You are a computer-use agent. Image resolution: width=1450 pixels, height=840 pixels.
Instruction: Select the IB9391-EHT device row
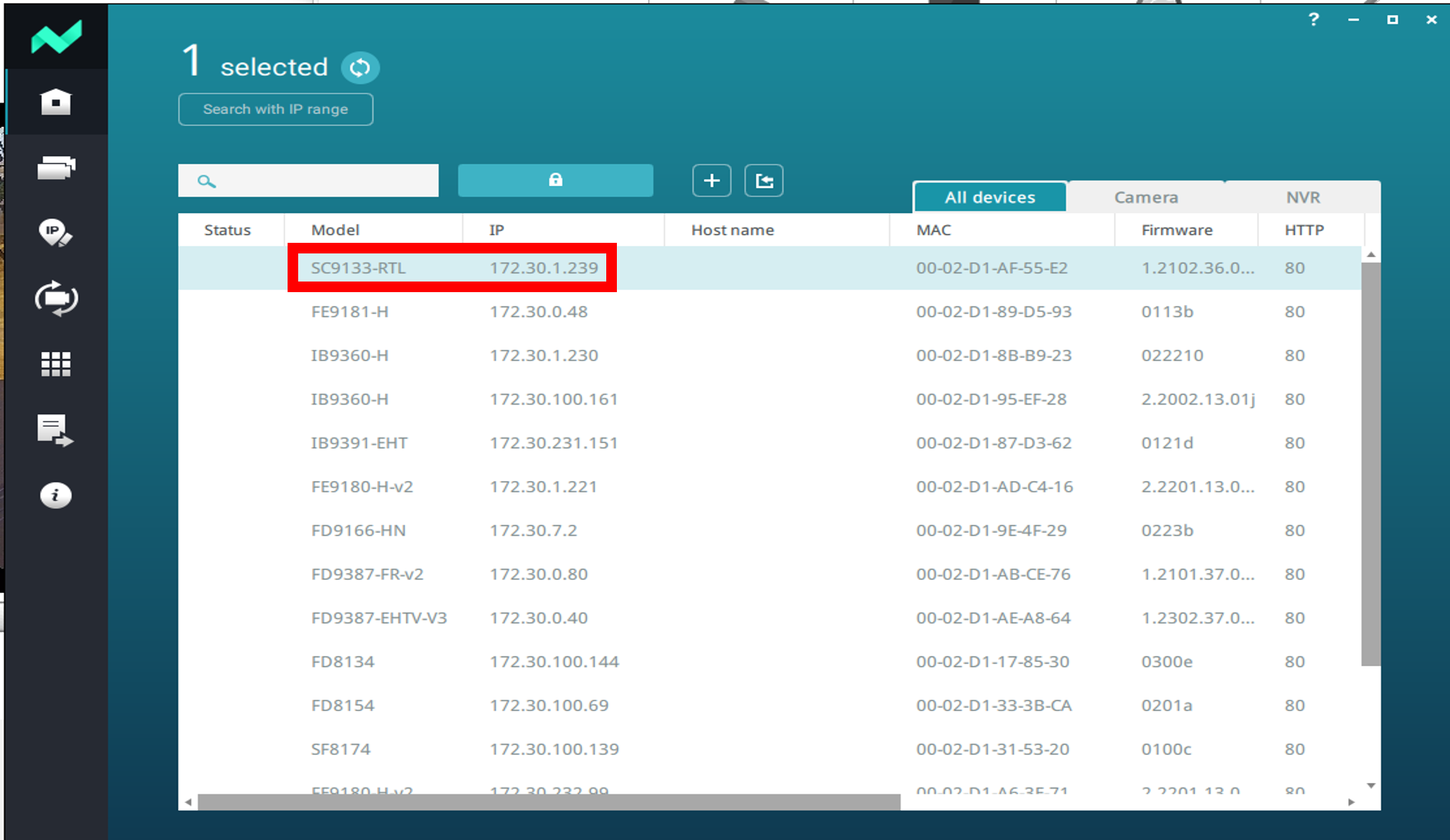pos(770,443)
